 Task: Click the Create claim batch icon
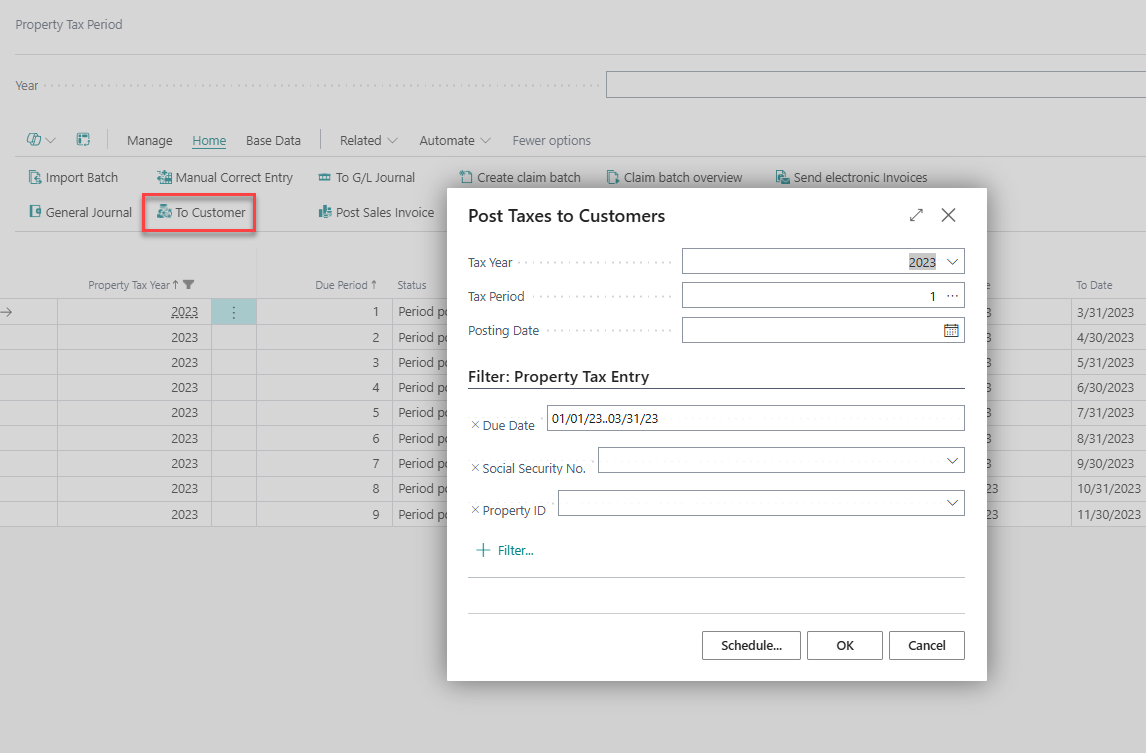pyautogui.click(x=466, y=178)
